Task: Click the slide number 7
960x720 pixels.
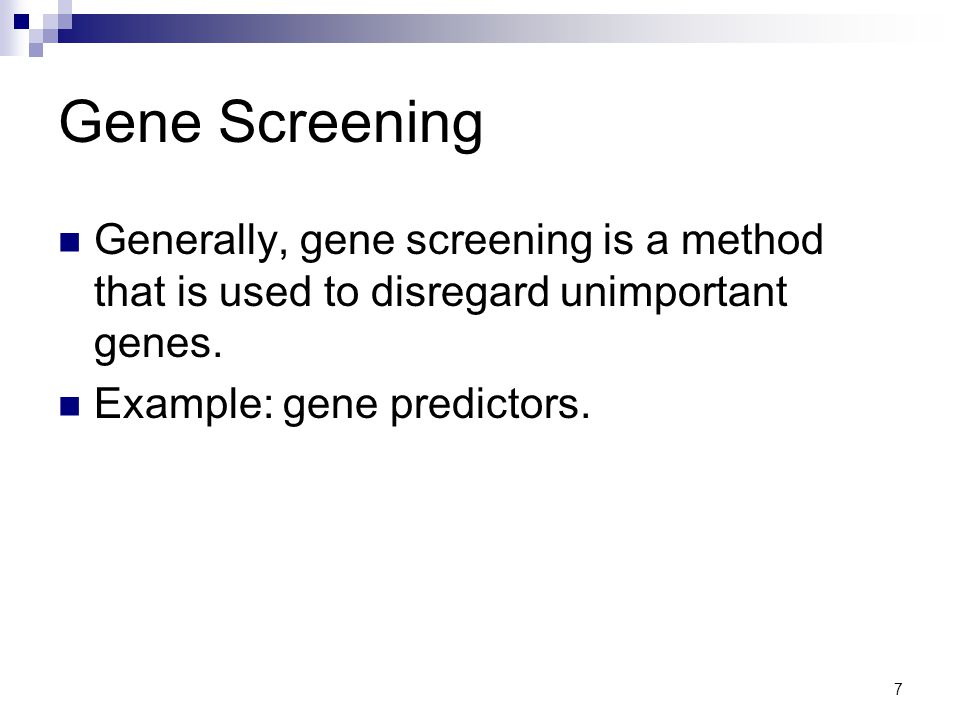Action: point(898,689)
